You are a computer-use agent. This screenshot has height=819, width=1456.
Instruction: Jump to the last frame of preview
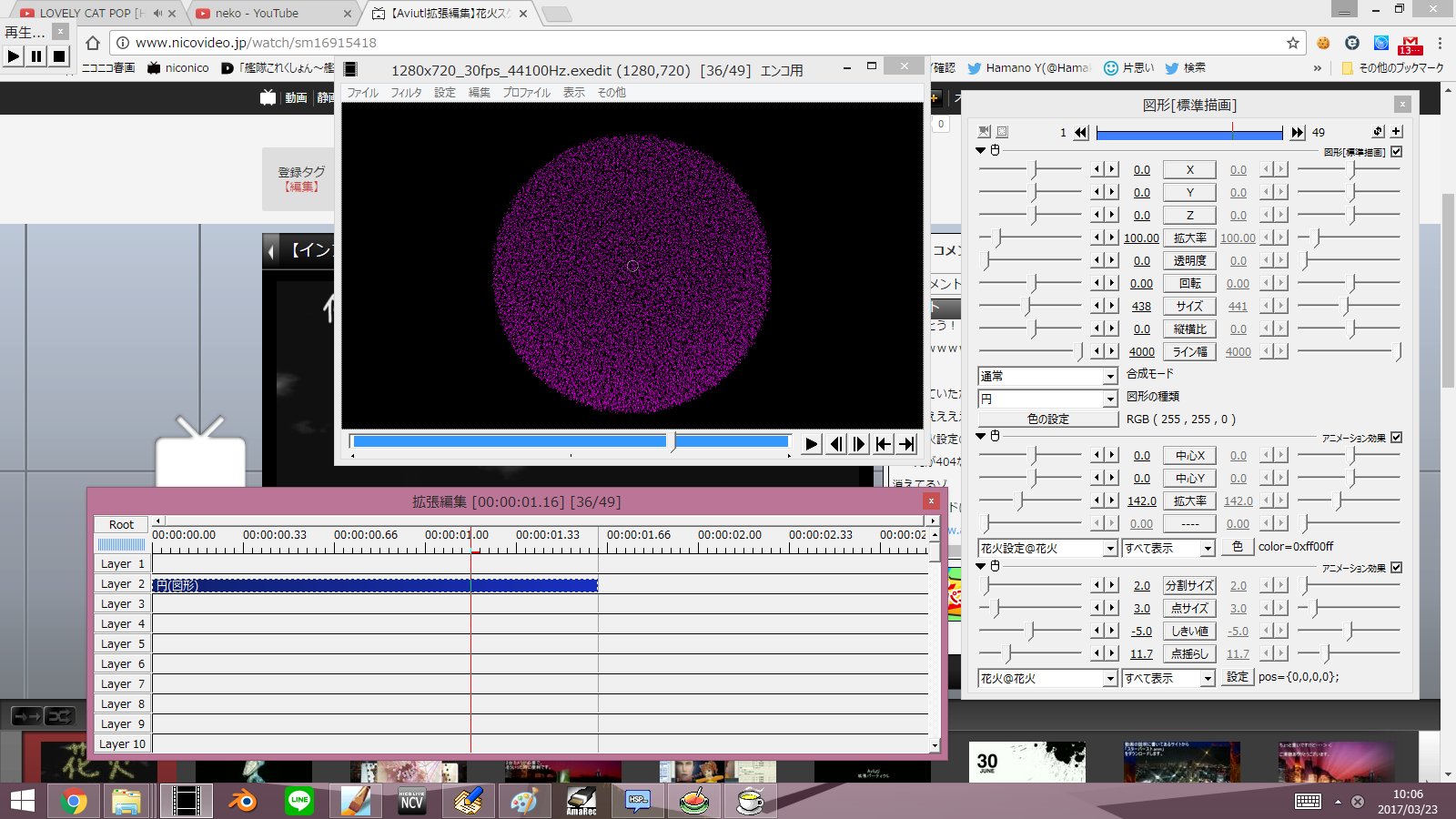906,444
